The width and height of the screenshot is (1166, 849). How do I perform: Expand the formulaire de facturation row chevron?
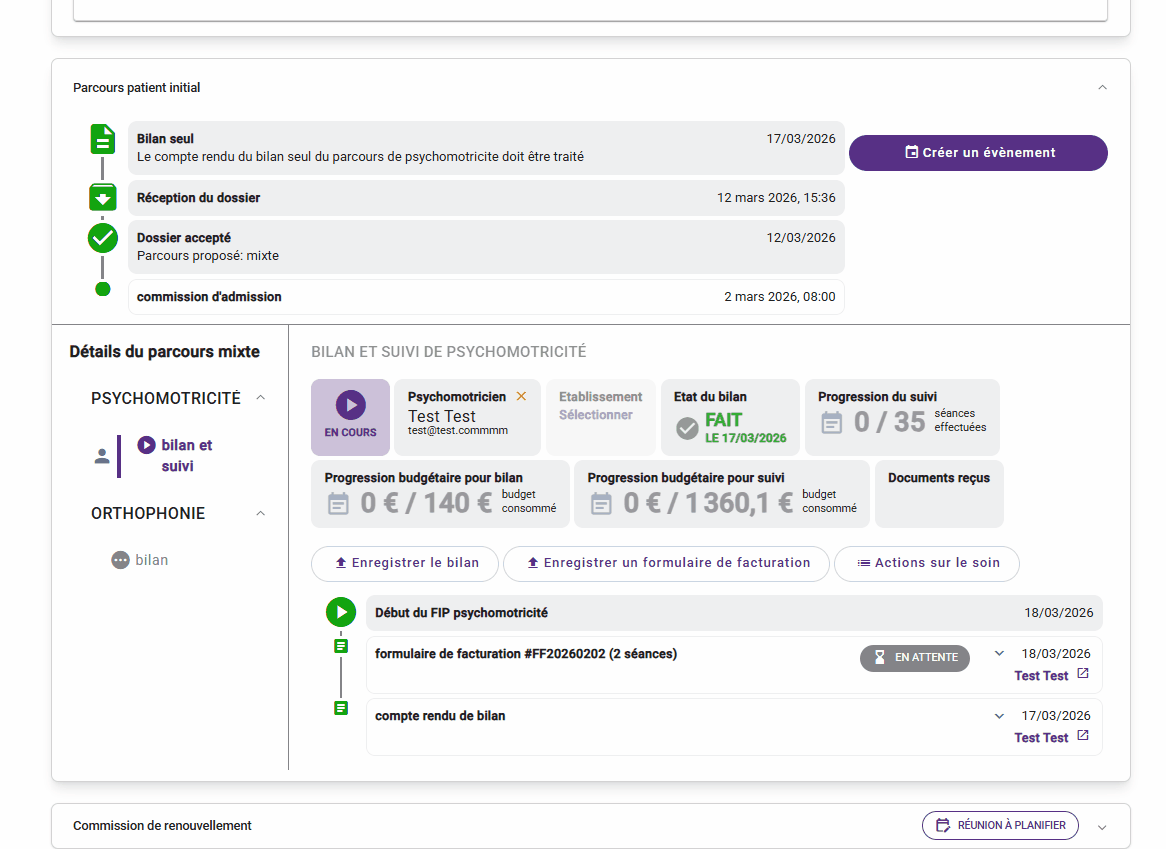click(x=999, y=654)
